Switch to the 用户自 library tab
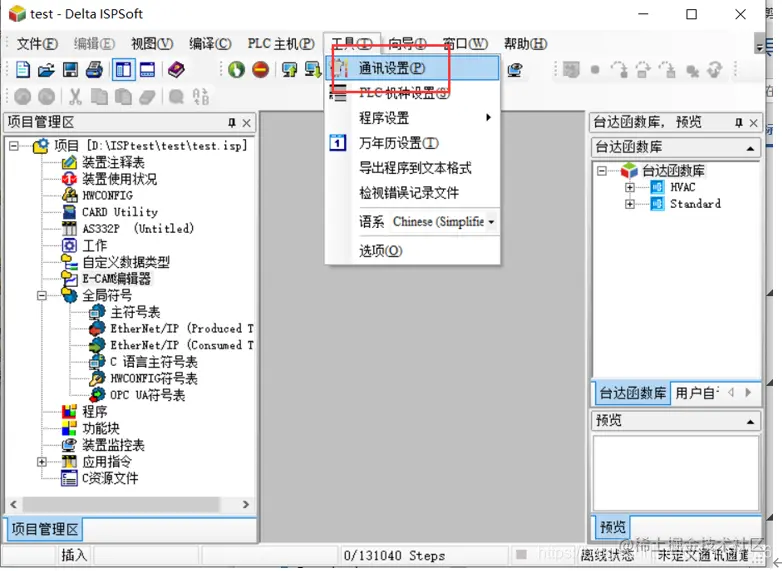 pos(697,393)
